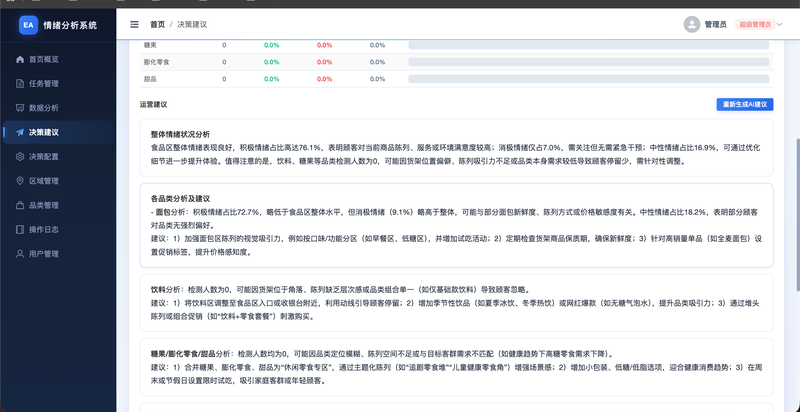Open 任务管理 menu item

pyautogui.click(x=58, y=84)
